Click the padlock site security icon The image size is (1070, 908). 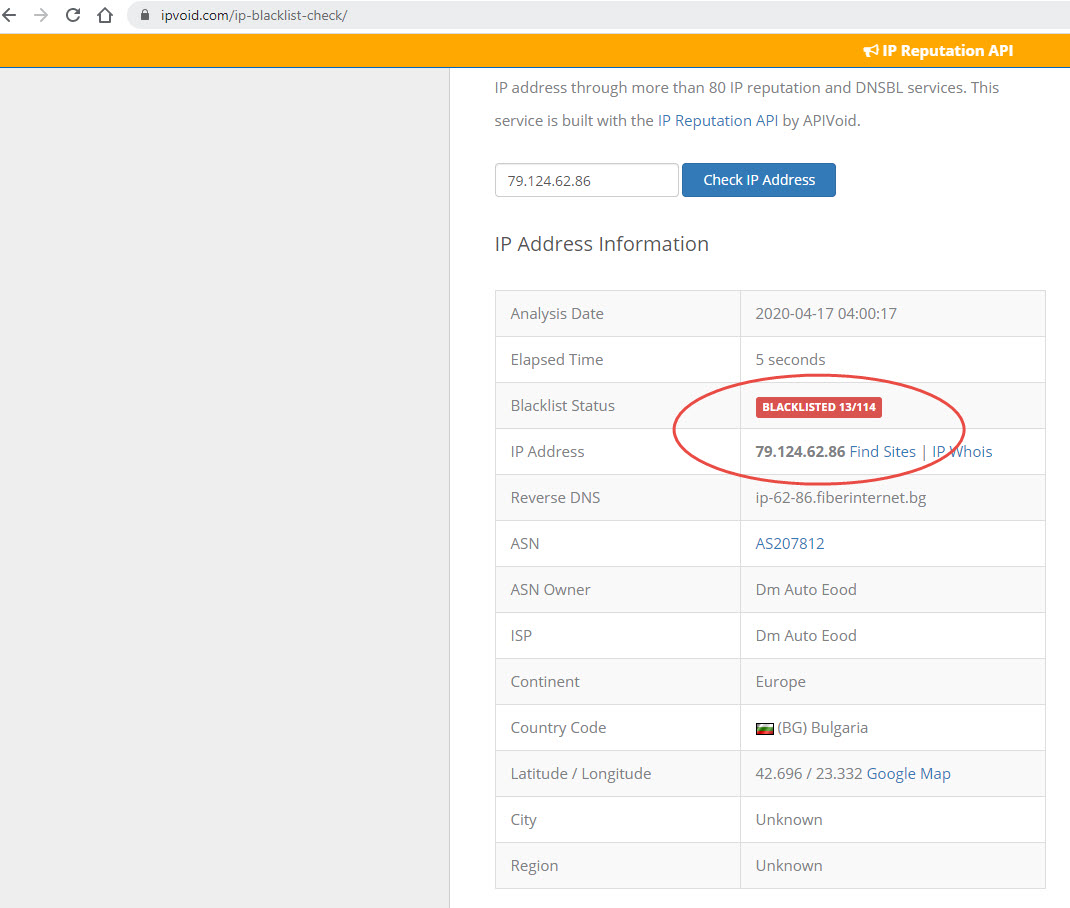[x=144, y=16]
